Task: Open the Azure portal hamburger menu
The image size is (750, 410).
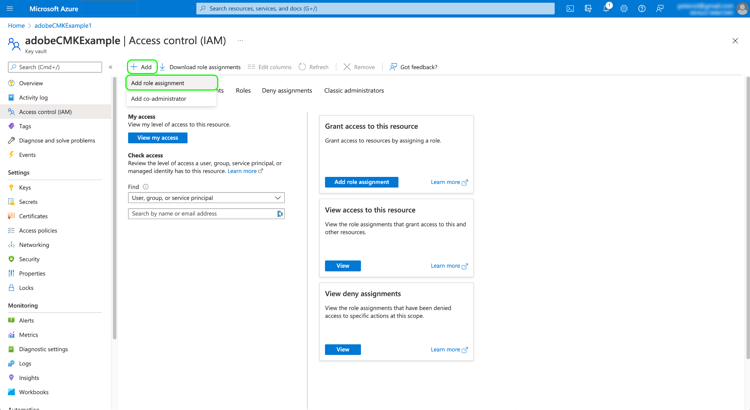Action: [10, 9]
